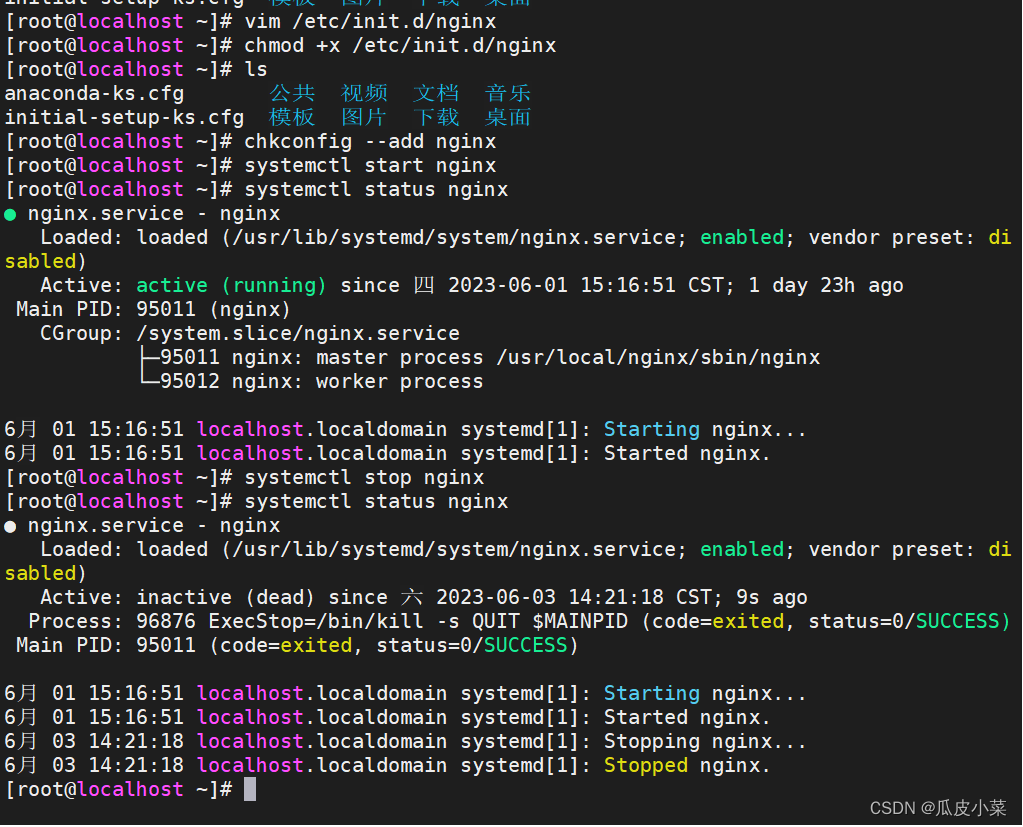Click the terminal cursor at the last prompt
This screenshot has width=1023, height=827.
pyautogui.click(x=250, y=789)
